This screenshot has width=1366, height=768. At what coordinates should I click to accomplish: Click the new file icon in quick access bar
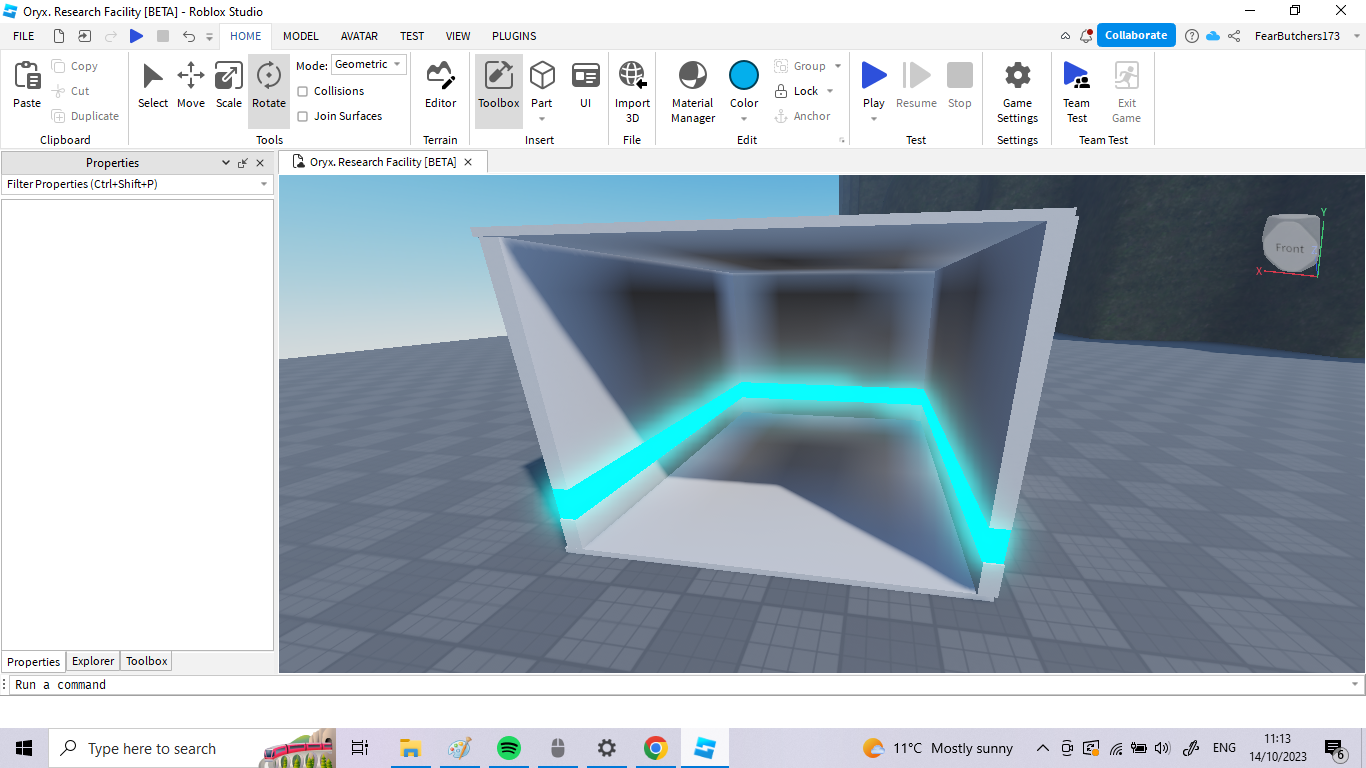59,36
